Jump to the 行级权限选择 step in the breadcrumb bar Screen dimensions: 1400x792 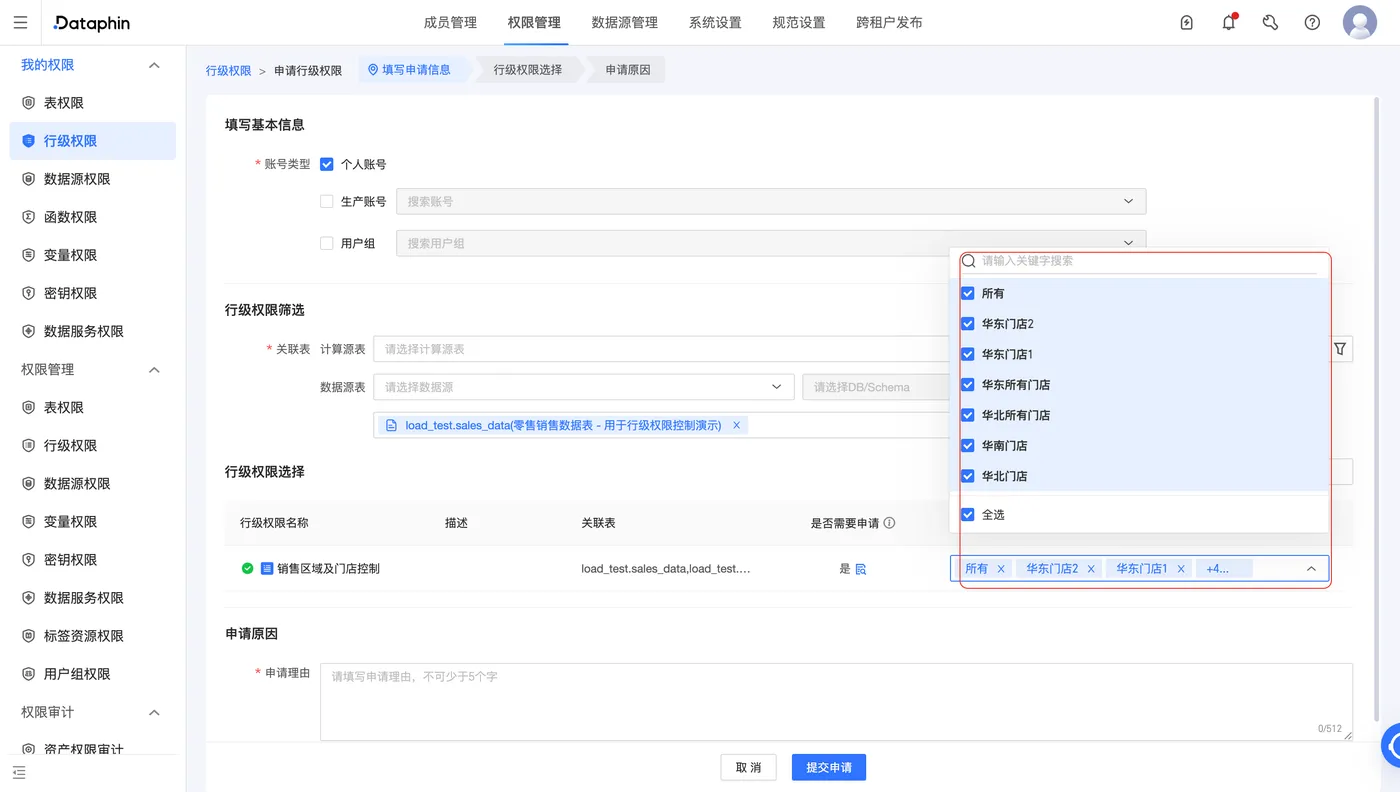click(528, 70)
